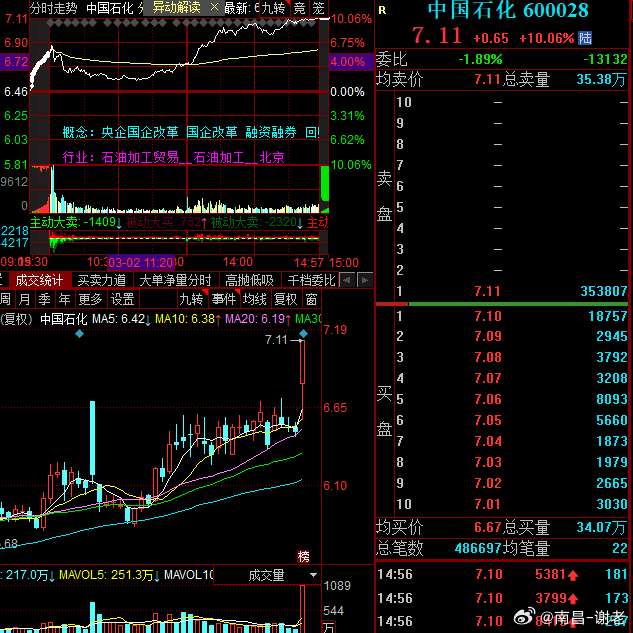Select sell level 1 price 7.11
Screen dimensions: 633x633
coord(487,291)
